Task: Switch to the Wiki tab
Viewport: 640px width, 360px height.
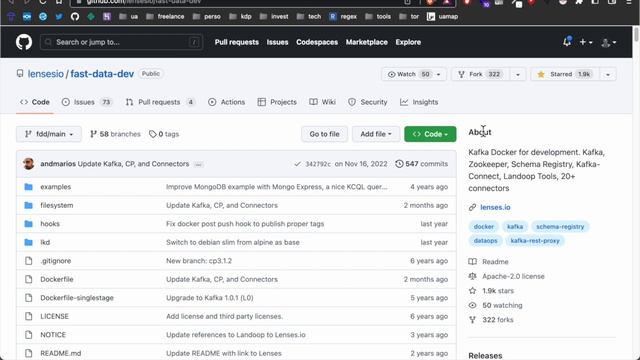Action: click(322, 102)
